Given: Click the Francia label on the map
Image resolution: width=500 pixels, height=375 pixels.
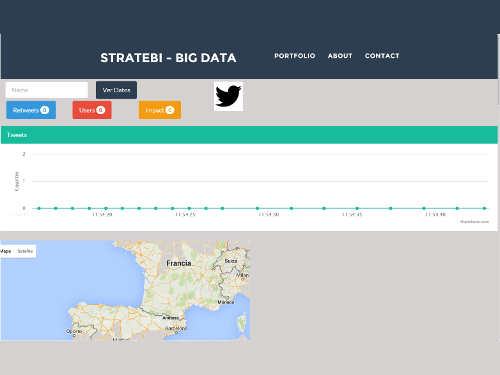Looking at the screenshot, I should pos(179,263).
